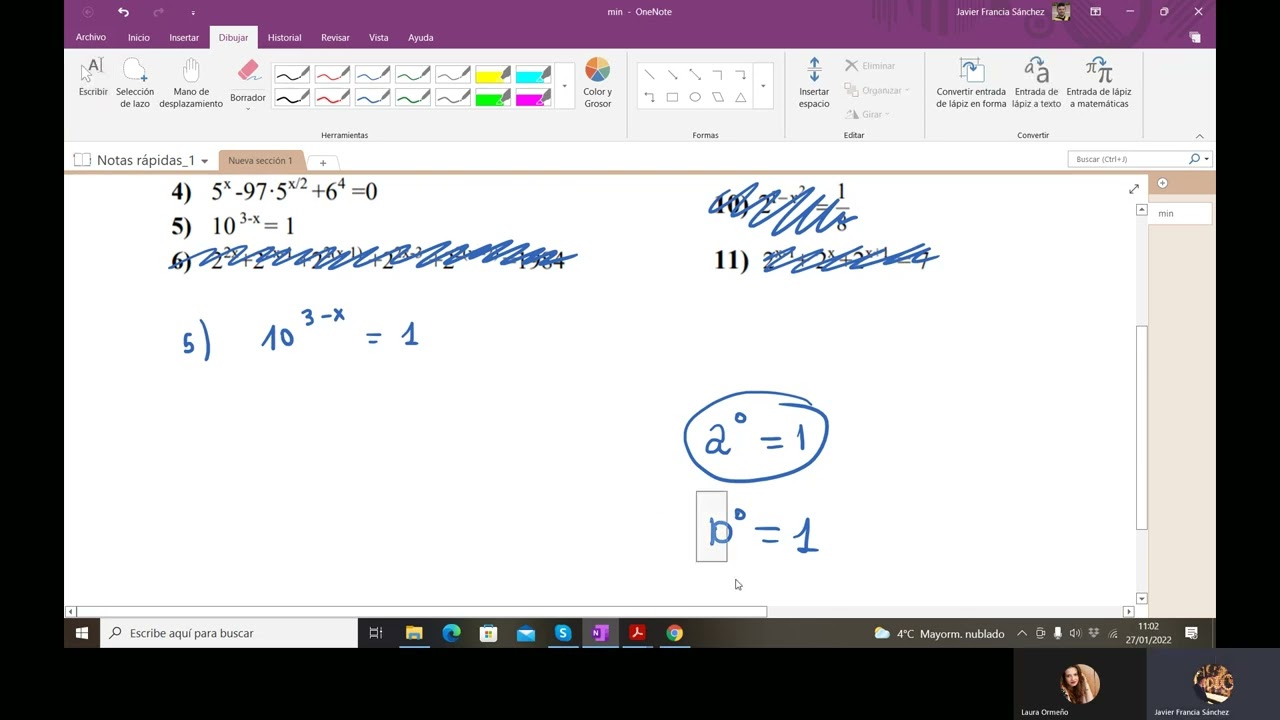Image resolution: width=1280 pixels, height=720 pixels.
Task: Select the 'min' page in list
Action: tap(1181, 213)
